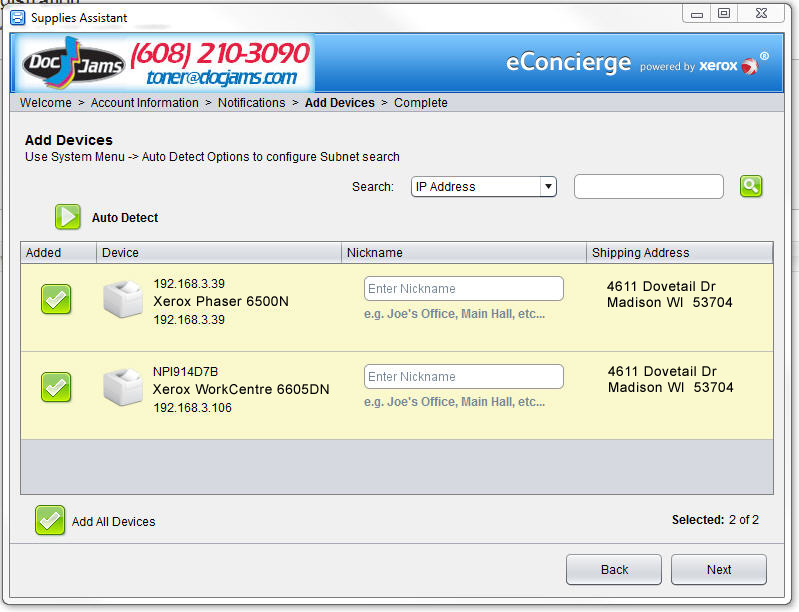The height and width of the screenshot is (612, 799).
Task: Click the Supplies Assistant title bar icon
Action: (18, 18)
